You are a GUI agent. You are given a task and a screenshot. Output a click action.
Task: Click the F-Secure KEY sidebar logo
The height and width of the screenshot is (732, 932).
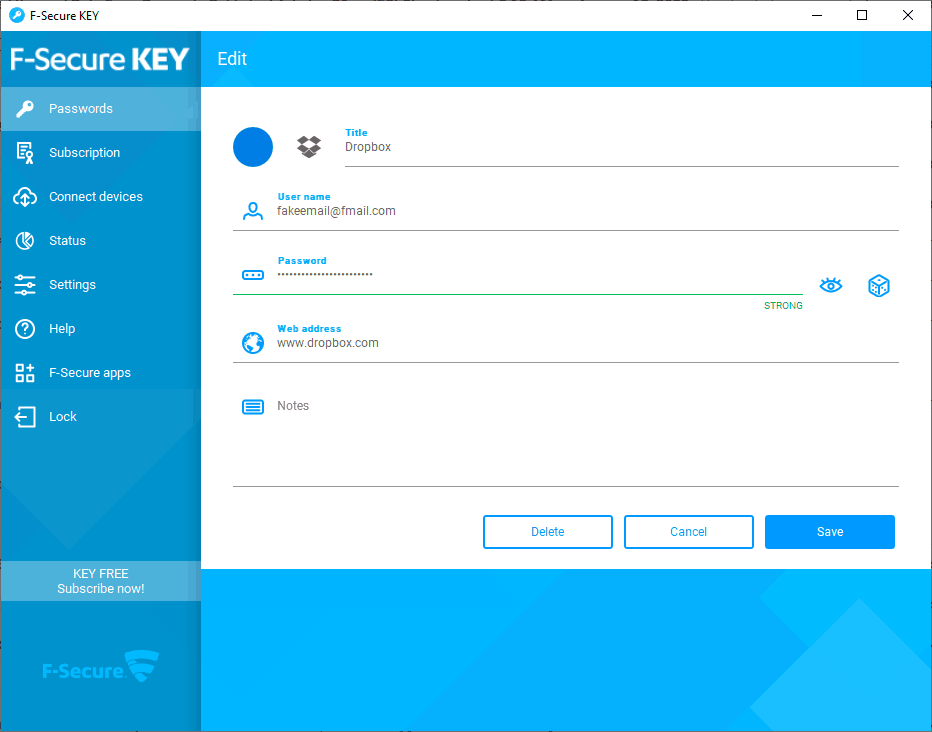pyautogui.click(x=100, y=59)
